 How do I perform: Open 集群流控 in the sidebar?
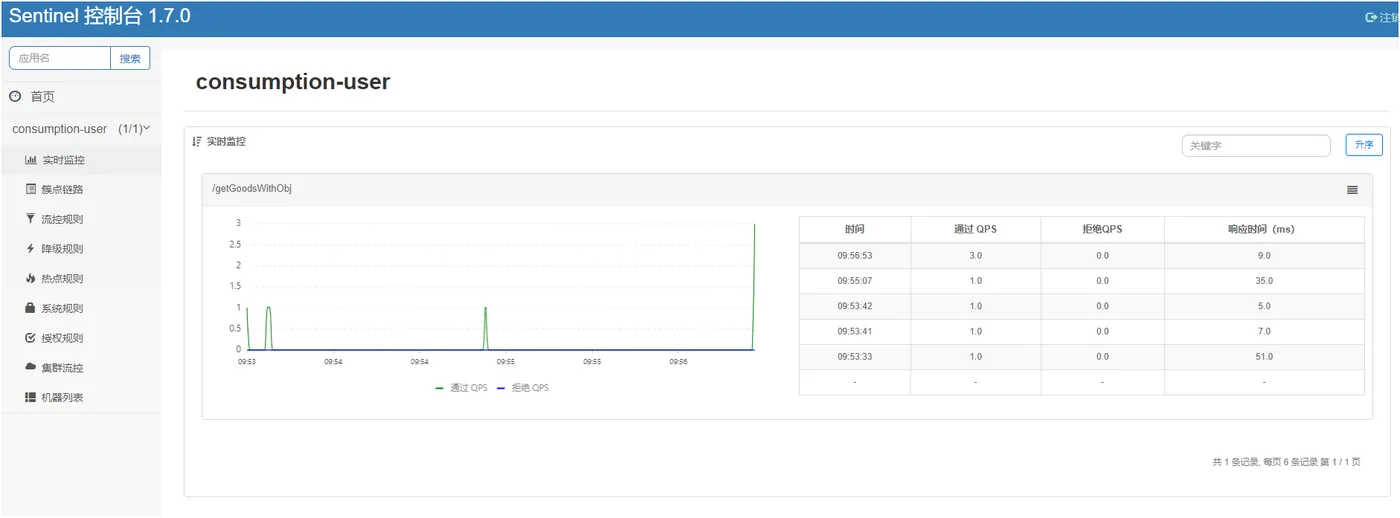pos(80,367)
